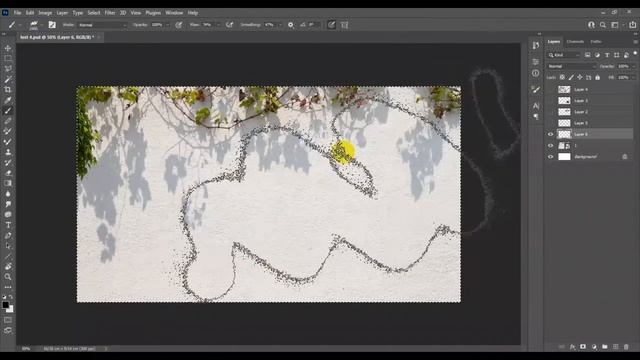640x360 pixels.
Task: Open the Paragraph panel icon
Action: (x=536, y=117)
